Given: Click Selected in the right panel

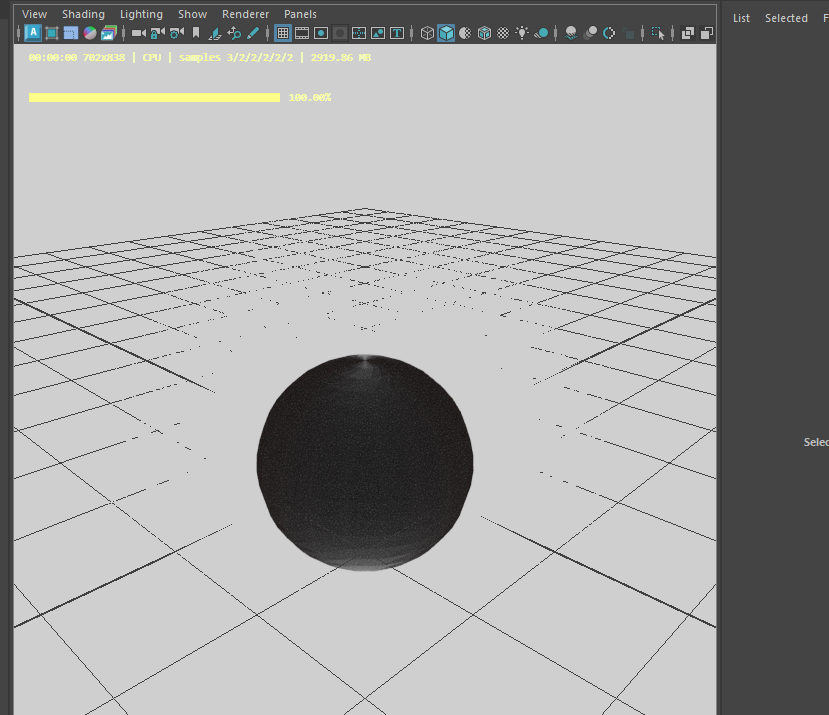Looking at the screenshot, I should [786, 18].
